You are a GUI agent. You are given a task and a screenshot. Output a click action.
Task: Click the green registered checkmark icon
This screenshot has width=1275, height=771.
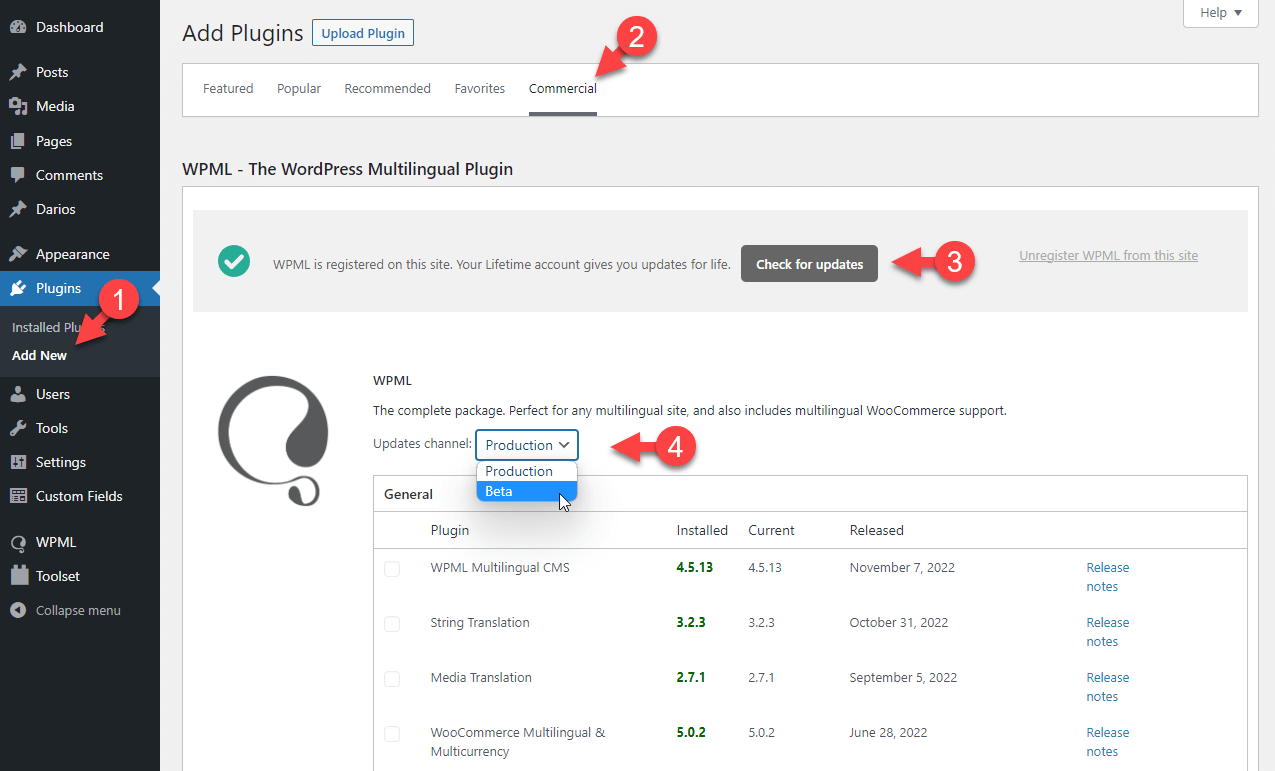[x=234, y=262]
